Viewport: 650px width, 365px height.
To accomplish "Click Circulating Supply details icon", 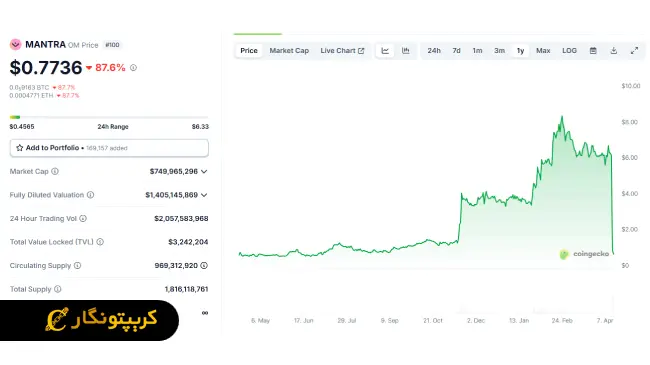I will point(204,265).
